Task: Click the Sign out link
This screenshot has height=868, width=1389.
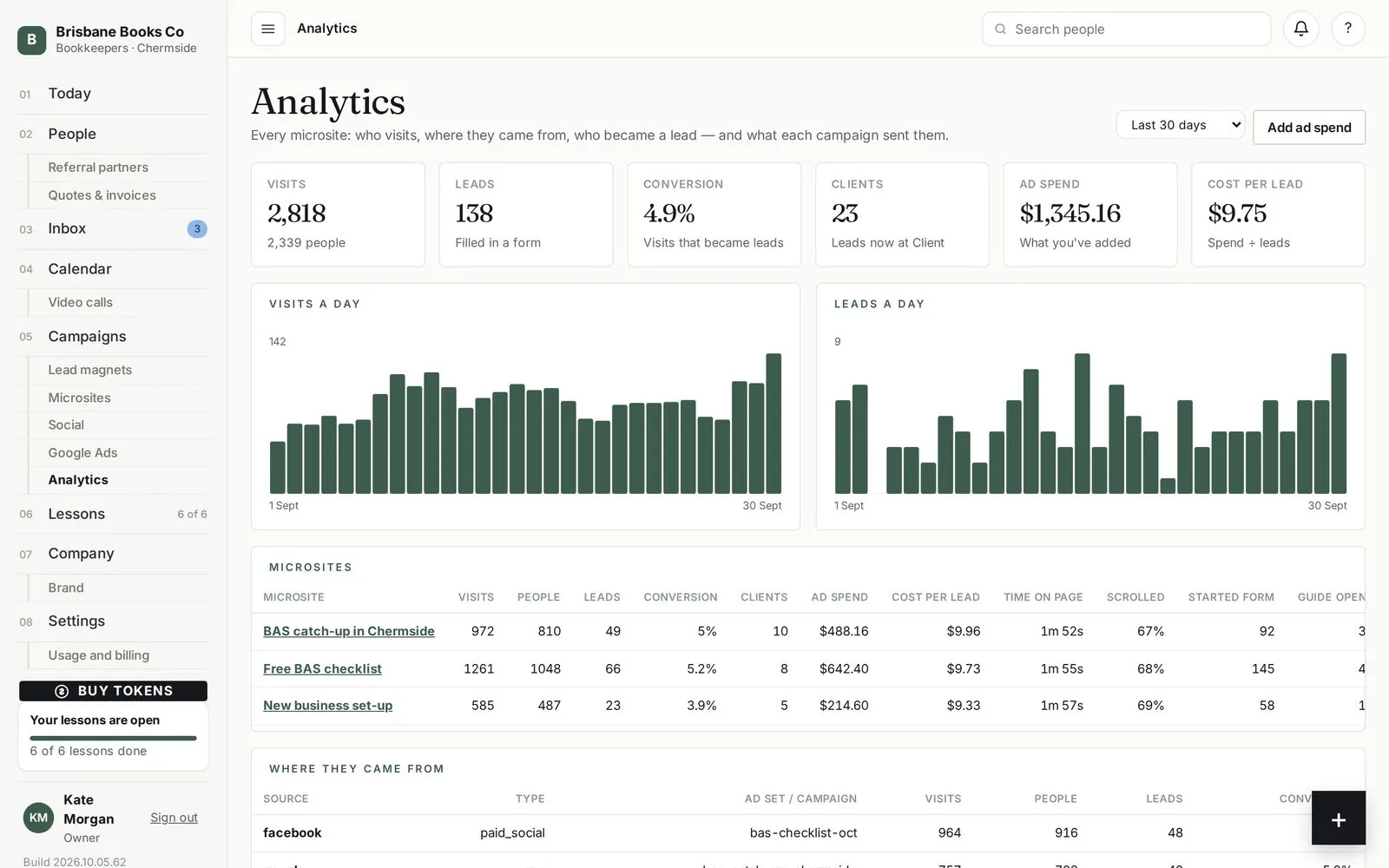Action: pyautogui.click(x=174, y=818)
